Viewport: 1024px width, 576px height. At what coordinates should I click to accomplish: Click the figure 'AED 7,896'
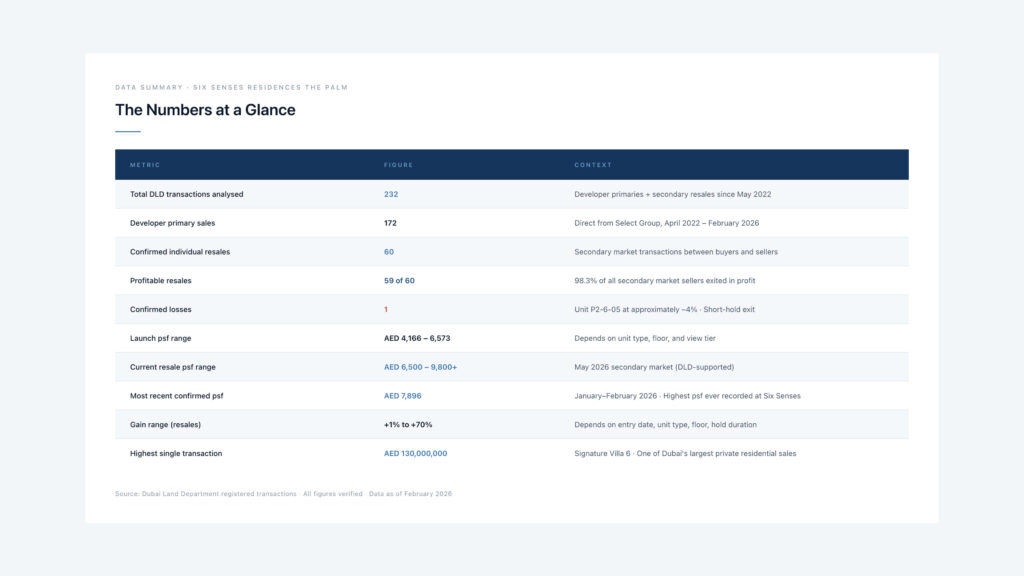pyautogui.click(x=402, y=395)
